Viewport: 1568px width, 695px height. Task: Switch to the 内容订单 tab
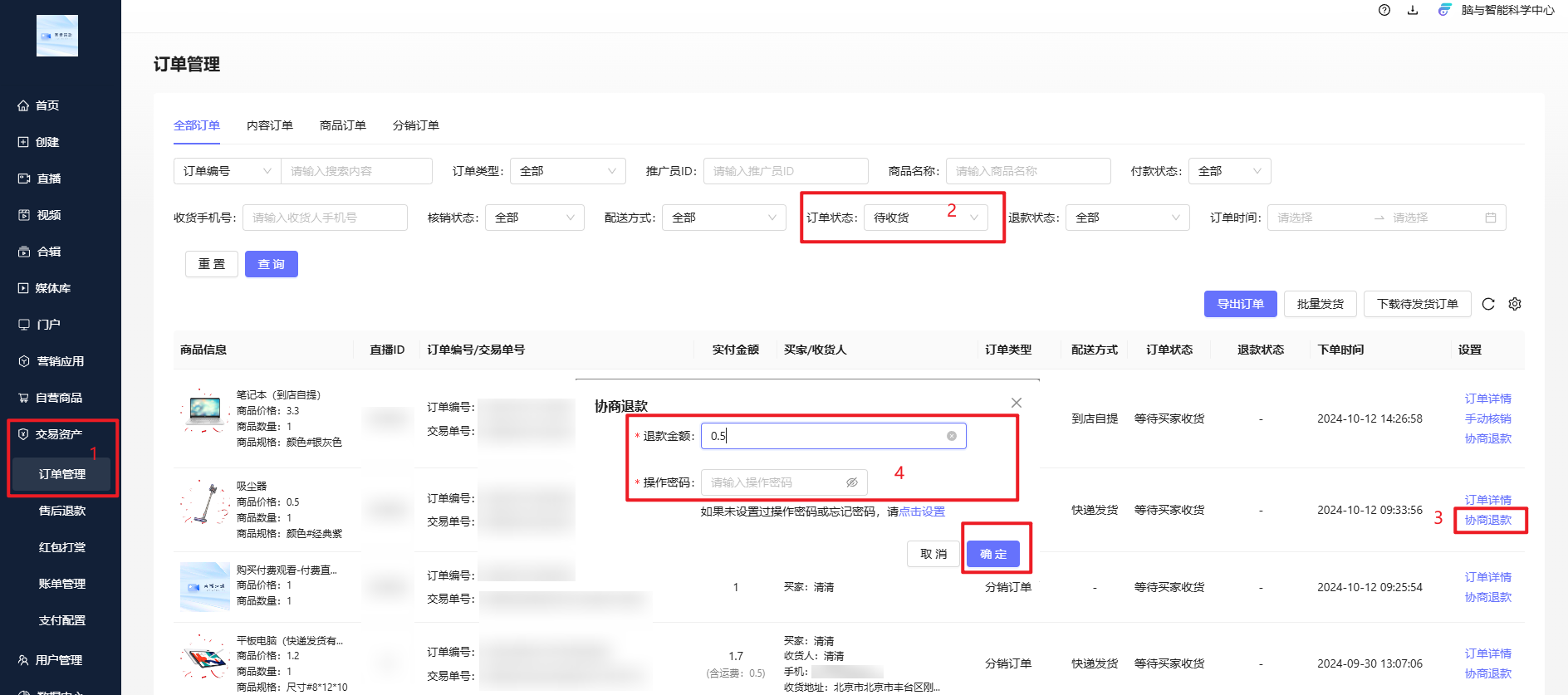click(x=270, y=125)
